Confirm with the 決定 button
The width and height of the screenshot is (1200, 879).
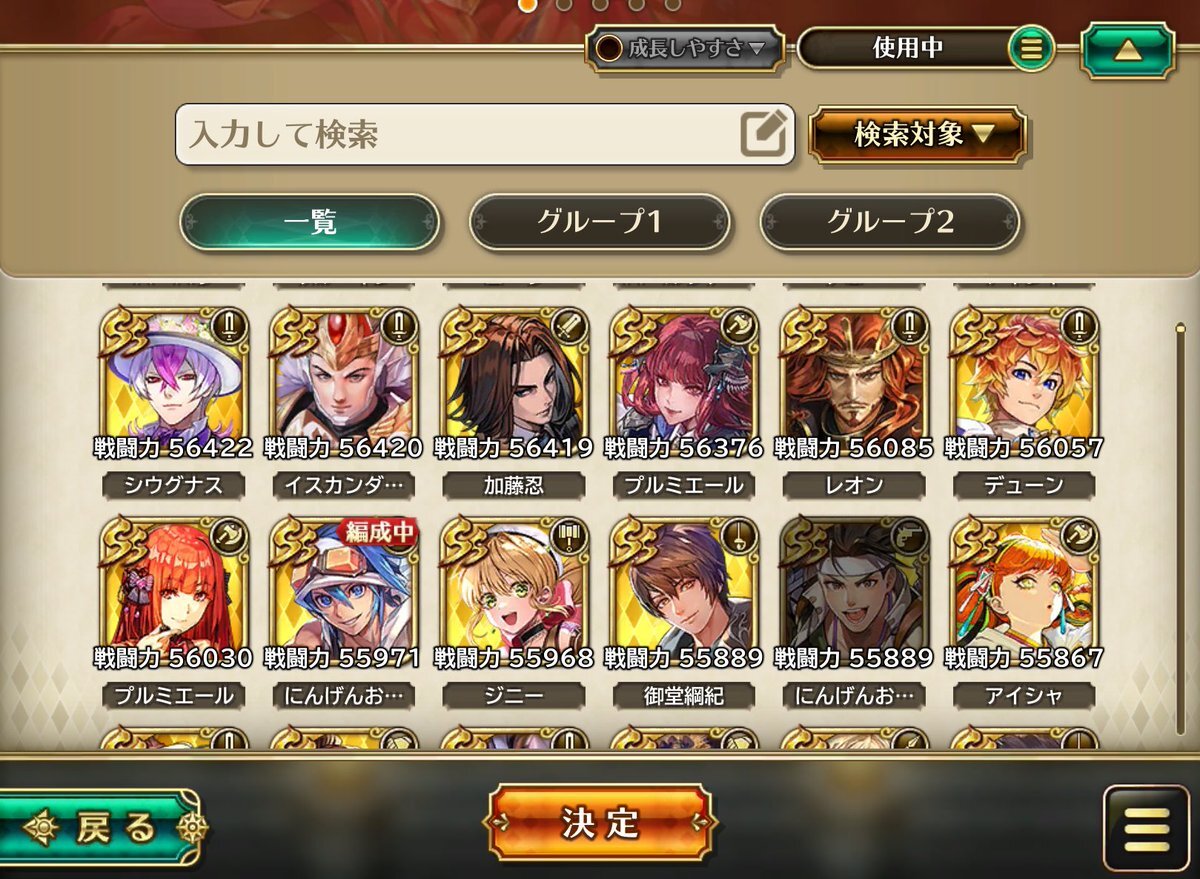click(x=599, y=823)
